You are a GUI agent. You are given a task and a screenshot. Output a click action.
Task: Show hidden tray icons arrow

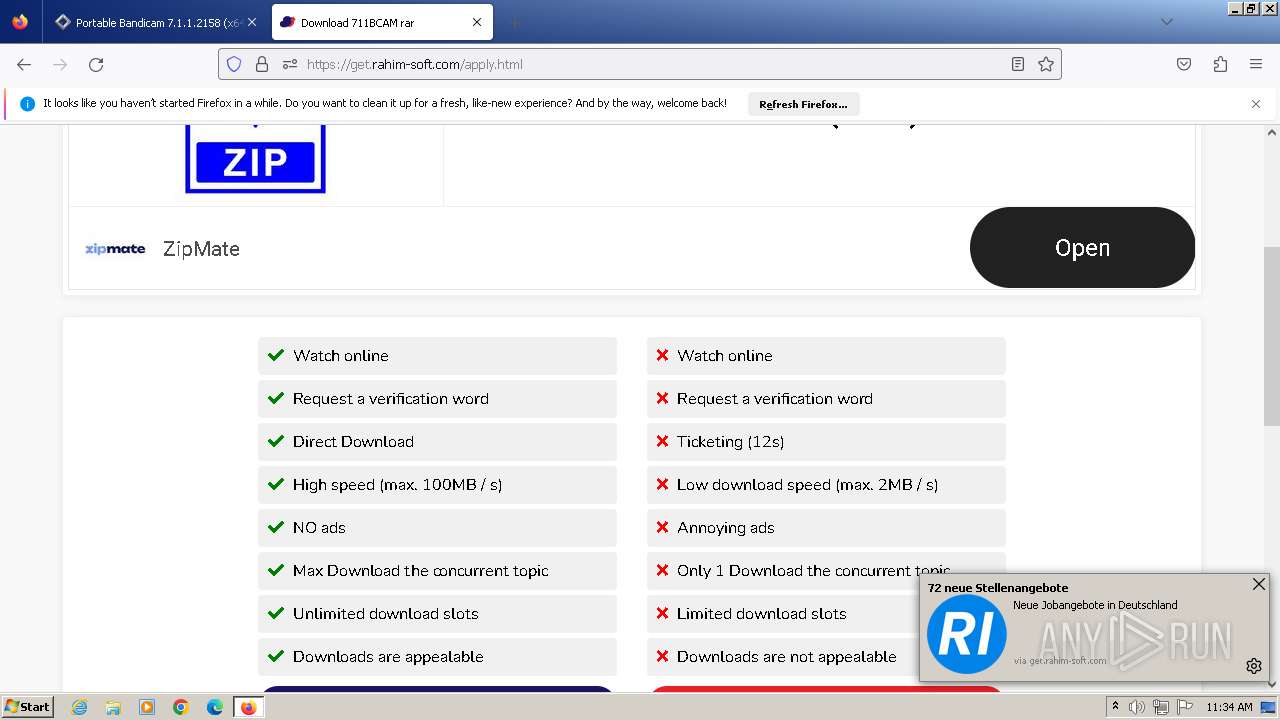coord(1116,707)
